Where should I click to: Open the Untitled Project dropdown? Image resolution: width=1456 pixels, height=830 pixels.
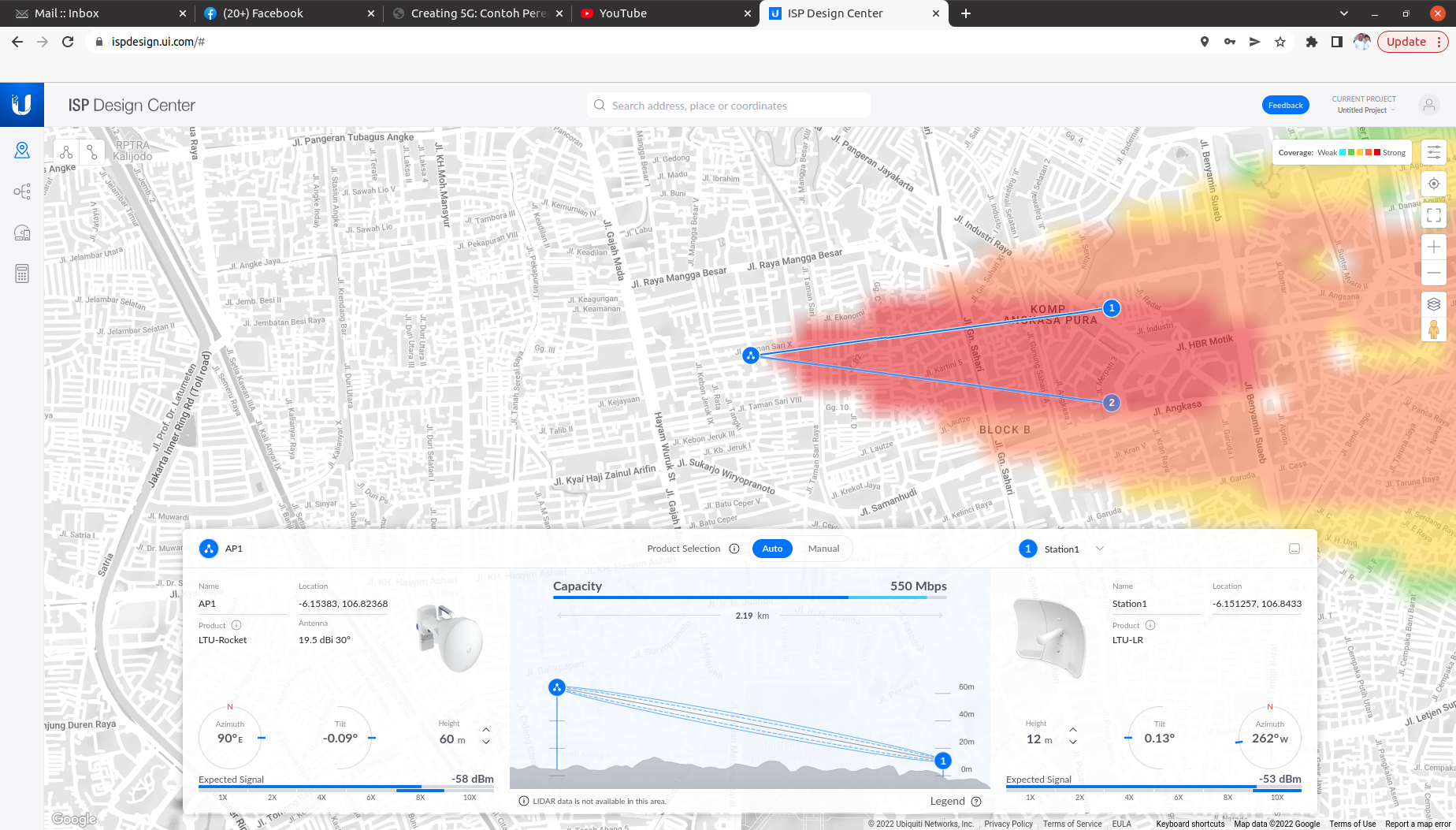click(1365, 110)
